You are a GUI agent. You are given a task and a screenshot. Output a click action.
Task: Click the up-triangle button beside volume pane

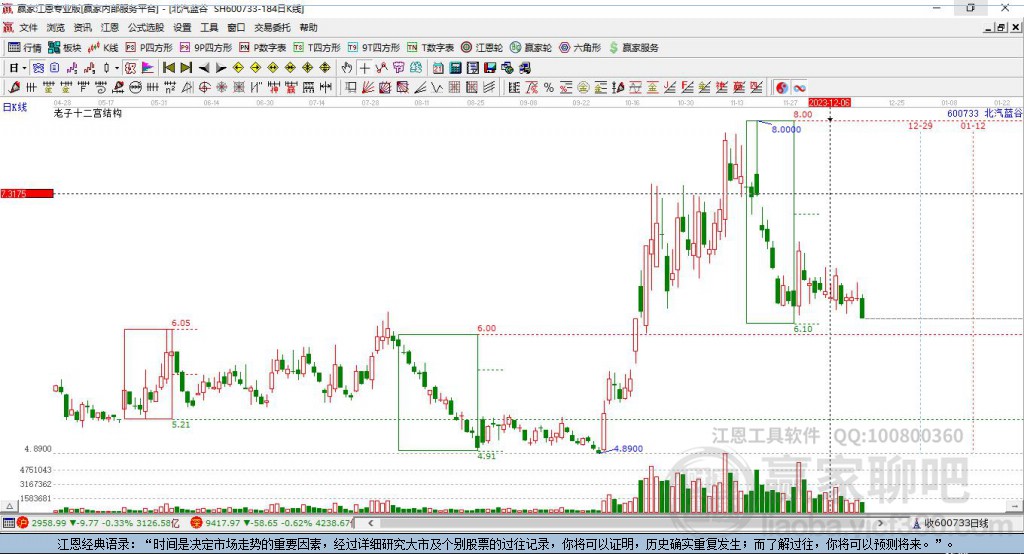[9, 506]
